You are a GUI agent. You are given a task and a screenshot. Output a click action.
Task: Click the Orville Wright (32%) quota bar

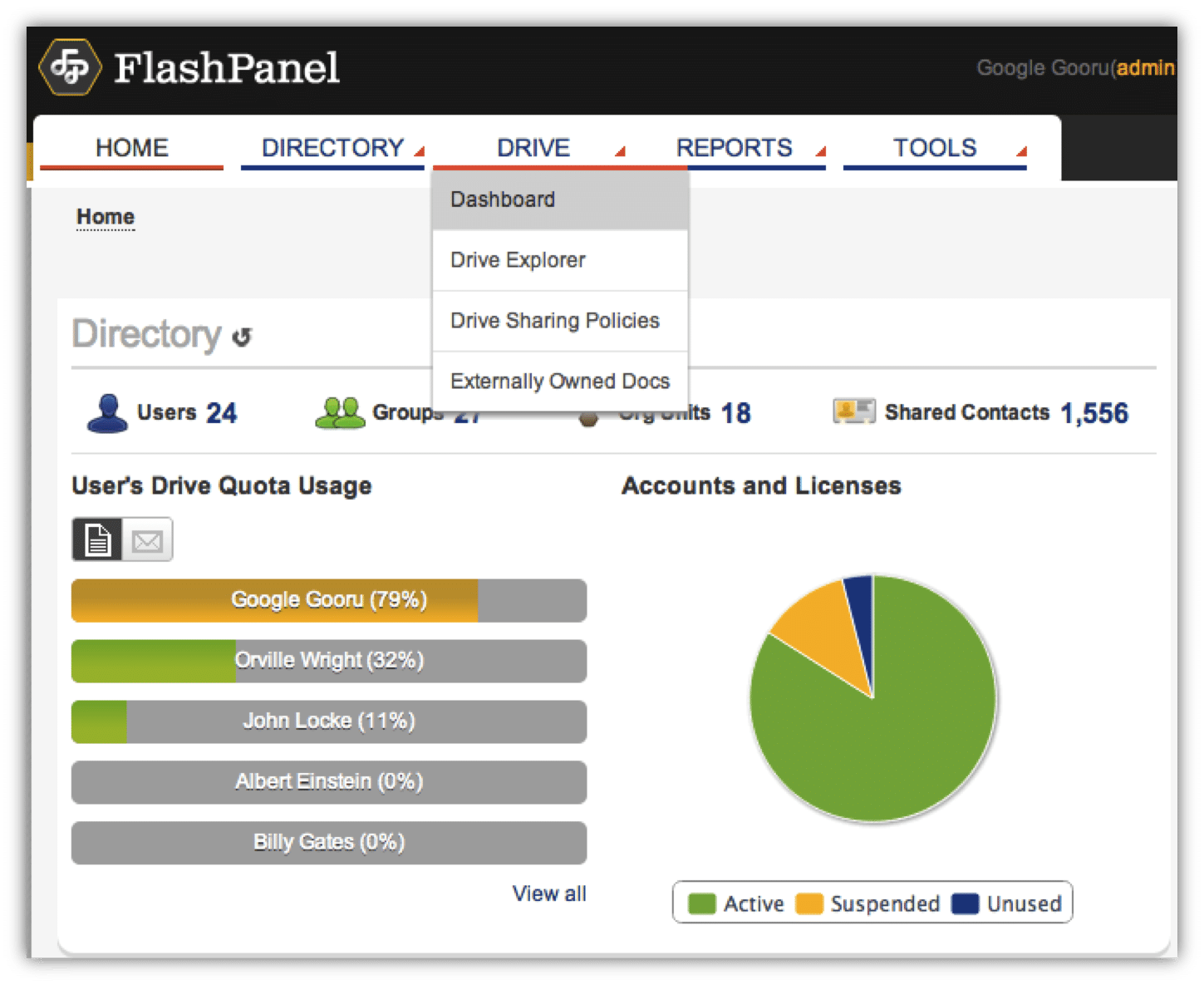tap(329, 661)
